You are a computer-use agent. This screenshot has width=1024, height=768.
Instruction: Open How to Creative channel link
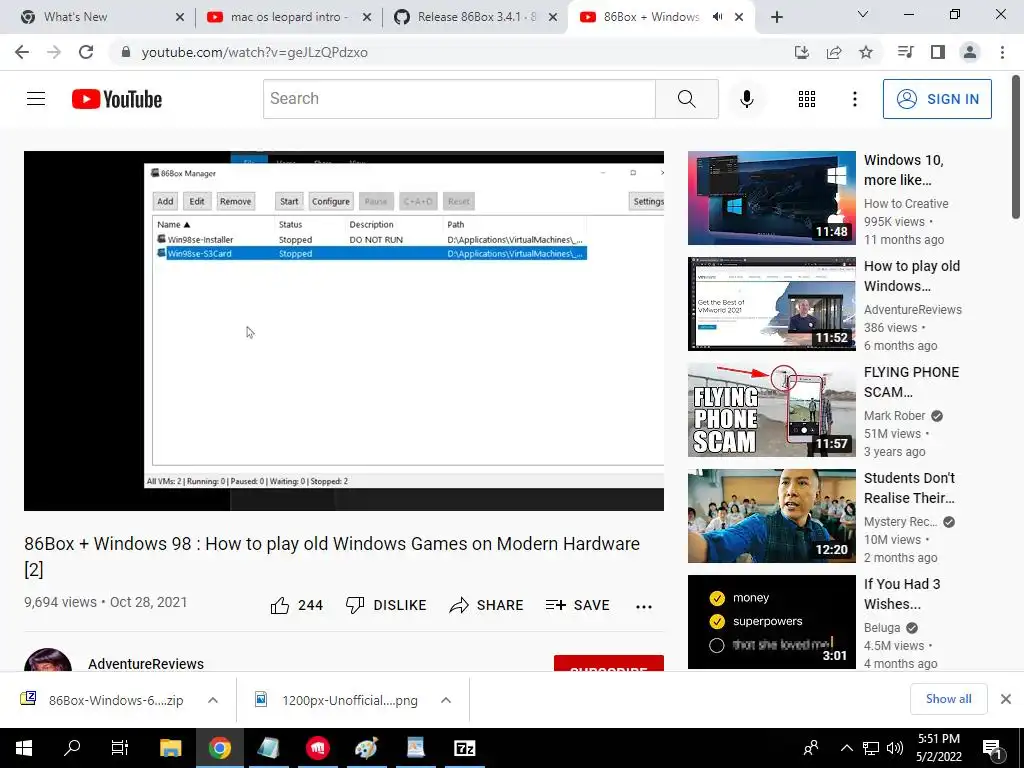[906, 204]
